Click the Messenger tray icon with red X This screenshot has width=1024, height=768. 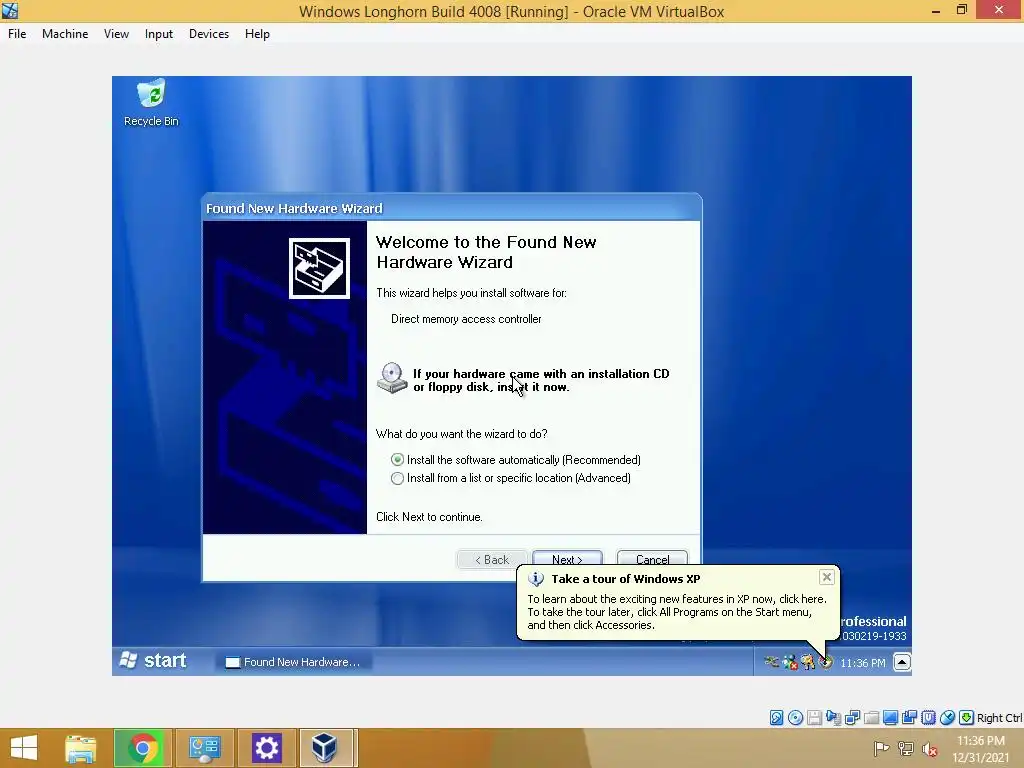click(x=790, y=663)
